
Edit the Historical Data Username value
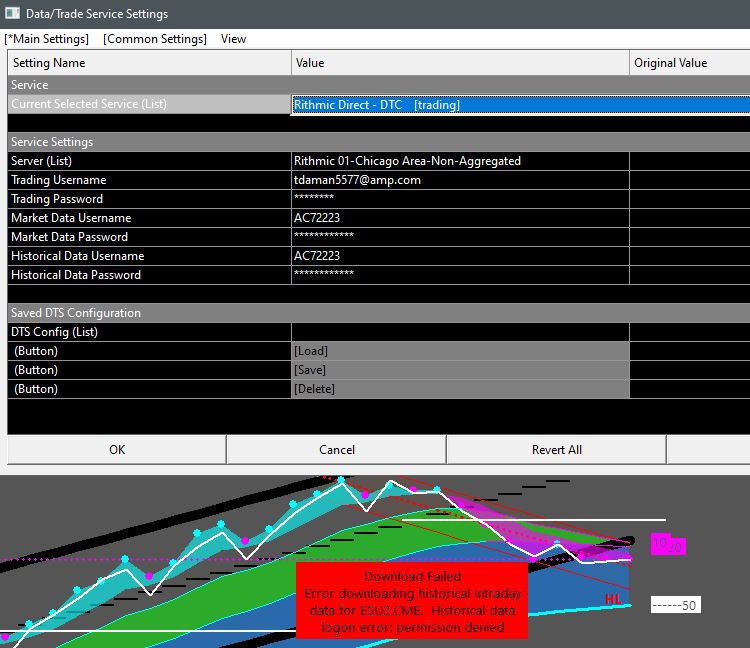click(460, 256)
